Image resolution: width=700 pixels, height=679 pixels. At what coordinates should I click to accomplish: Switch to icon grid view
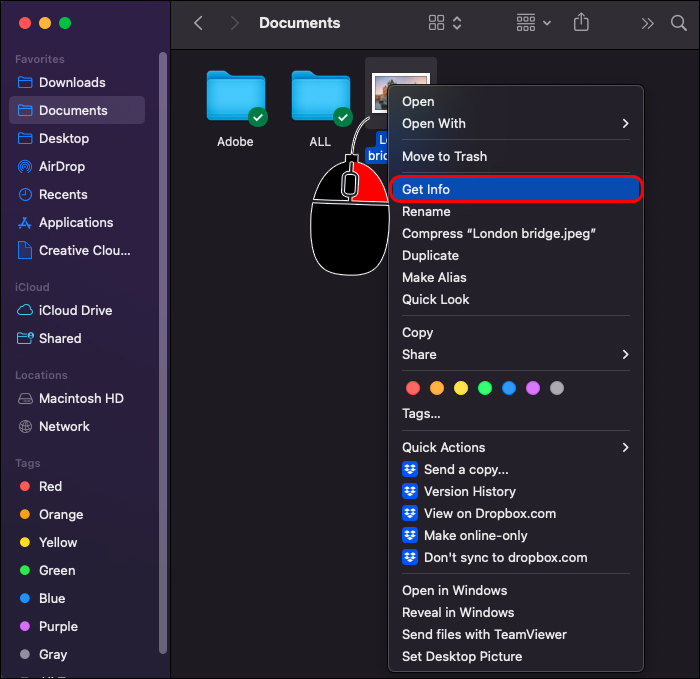tap(436, 23)
